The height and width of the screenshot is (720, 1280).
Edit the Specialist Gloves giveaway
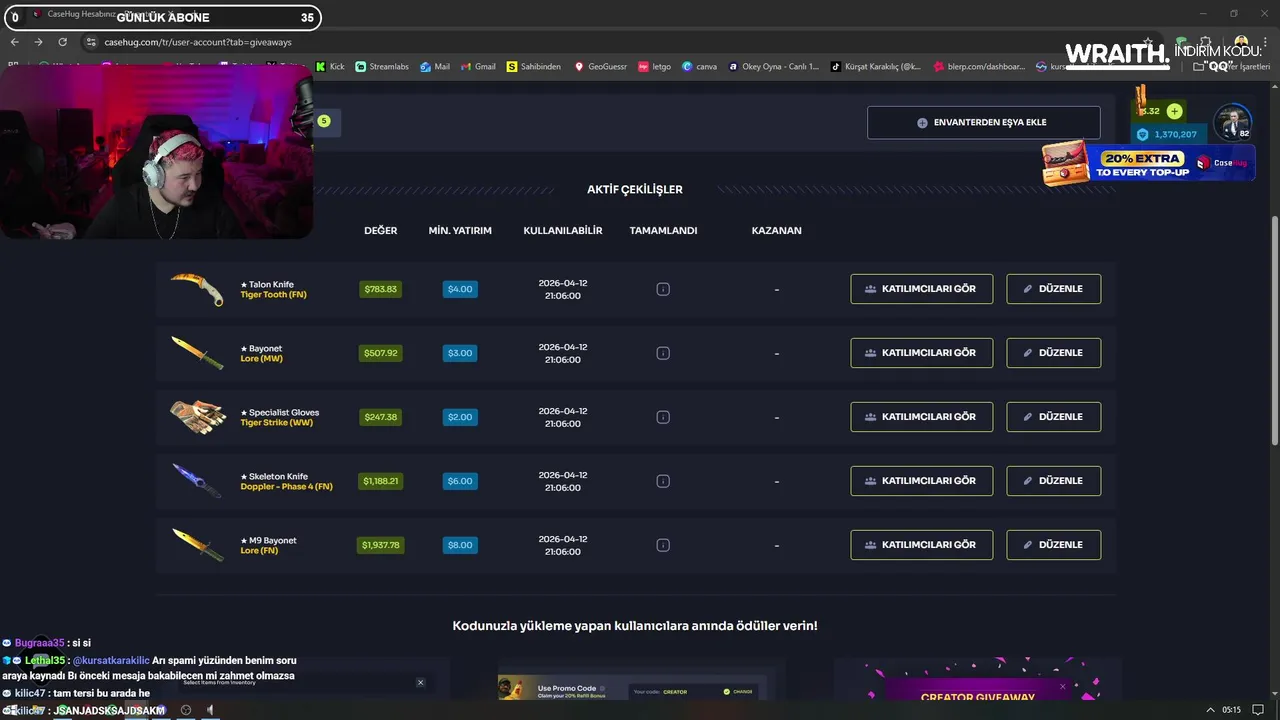click(x=1054, y=417)
